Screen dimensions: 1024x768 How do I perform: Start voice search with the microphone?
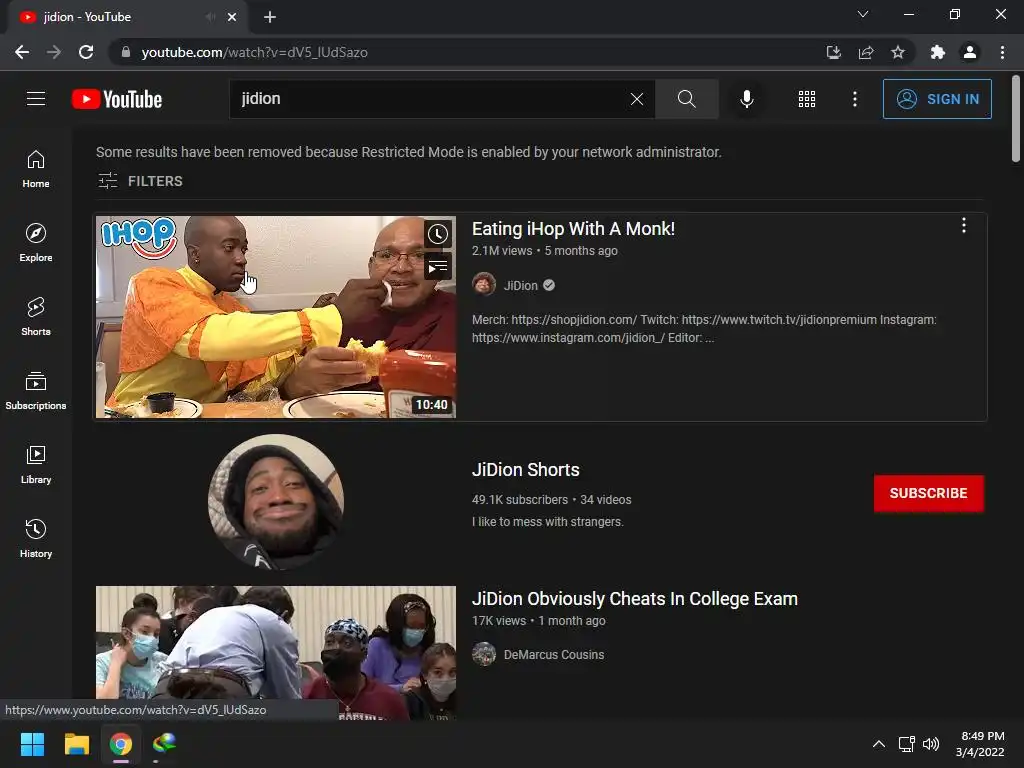(746, 99)
